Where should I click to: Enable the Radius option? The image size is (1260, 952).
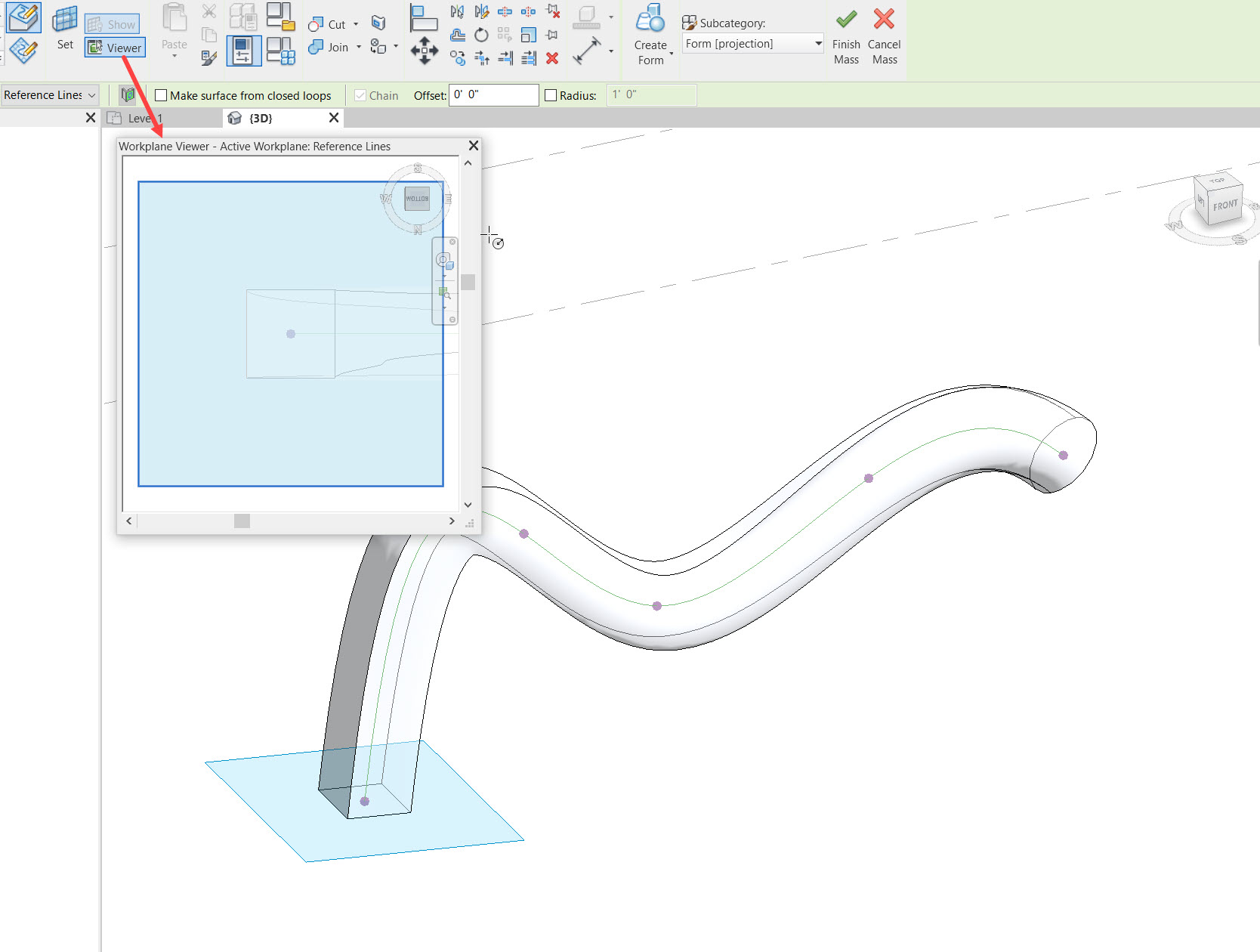pyautogui.click(x=551, y=94)
